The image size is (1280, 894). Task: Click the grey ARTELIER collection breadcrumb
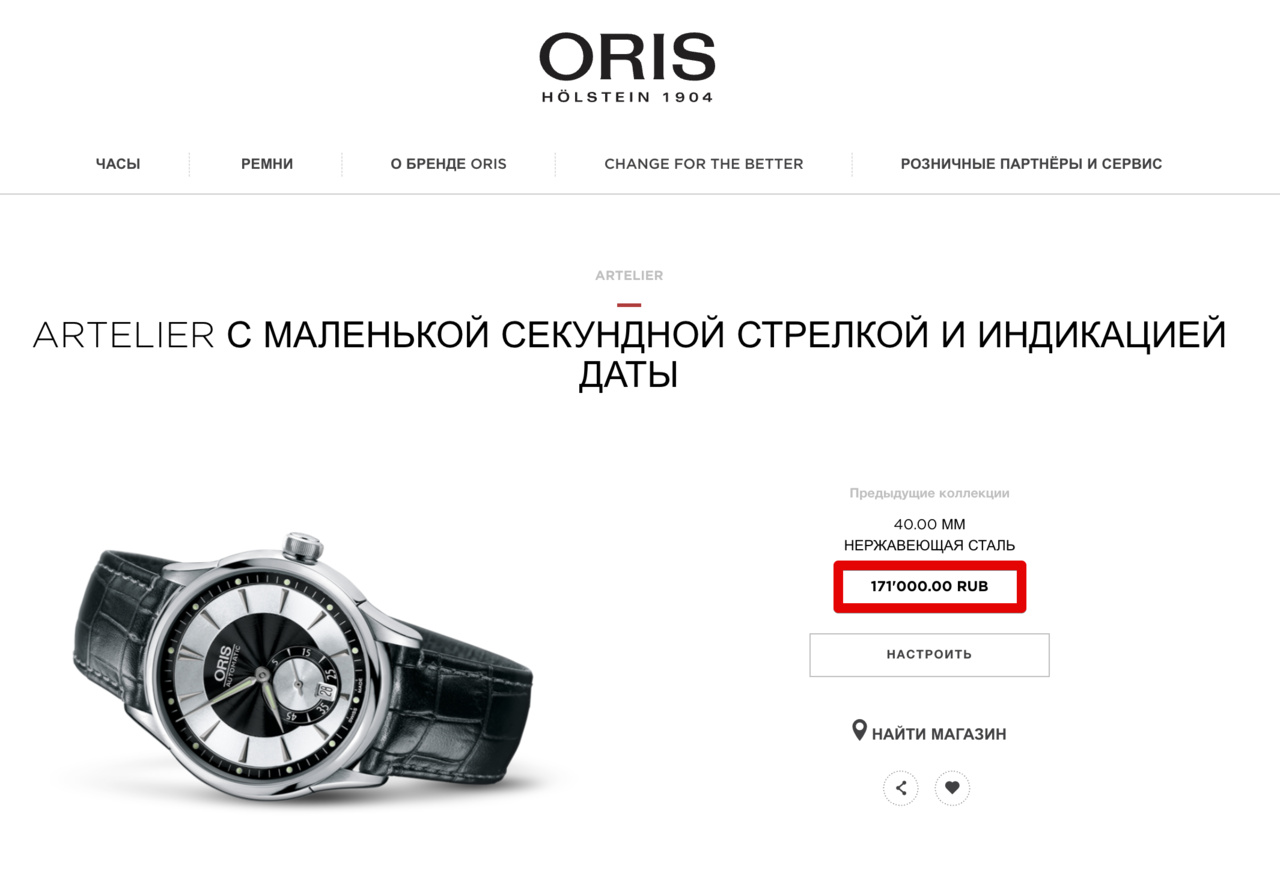[629, 275]
